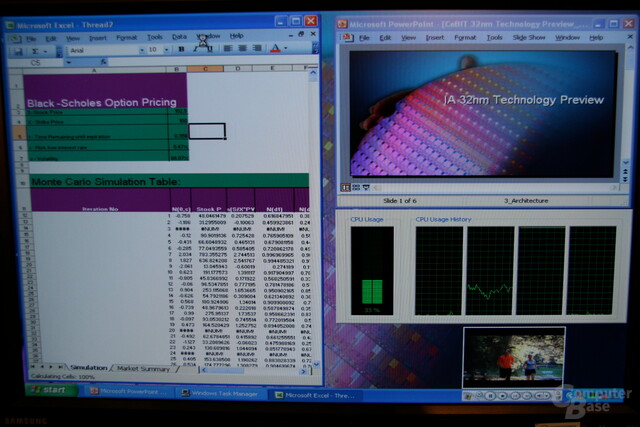
Task: Open the Arial font name dropdown
Action: tap(142, 50)
